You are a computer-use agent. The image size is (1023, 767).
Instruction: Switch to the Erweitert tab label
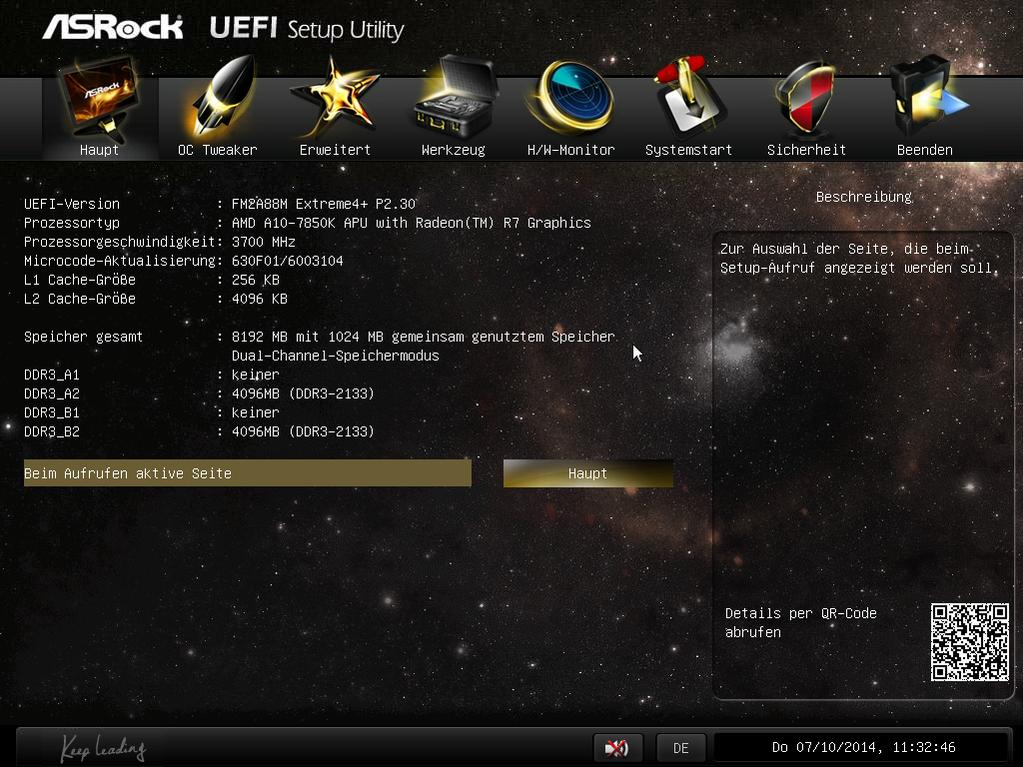[x=335, y=150]
